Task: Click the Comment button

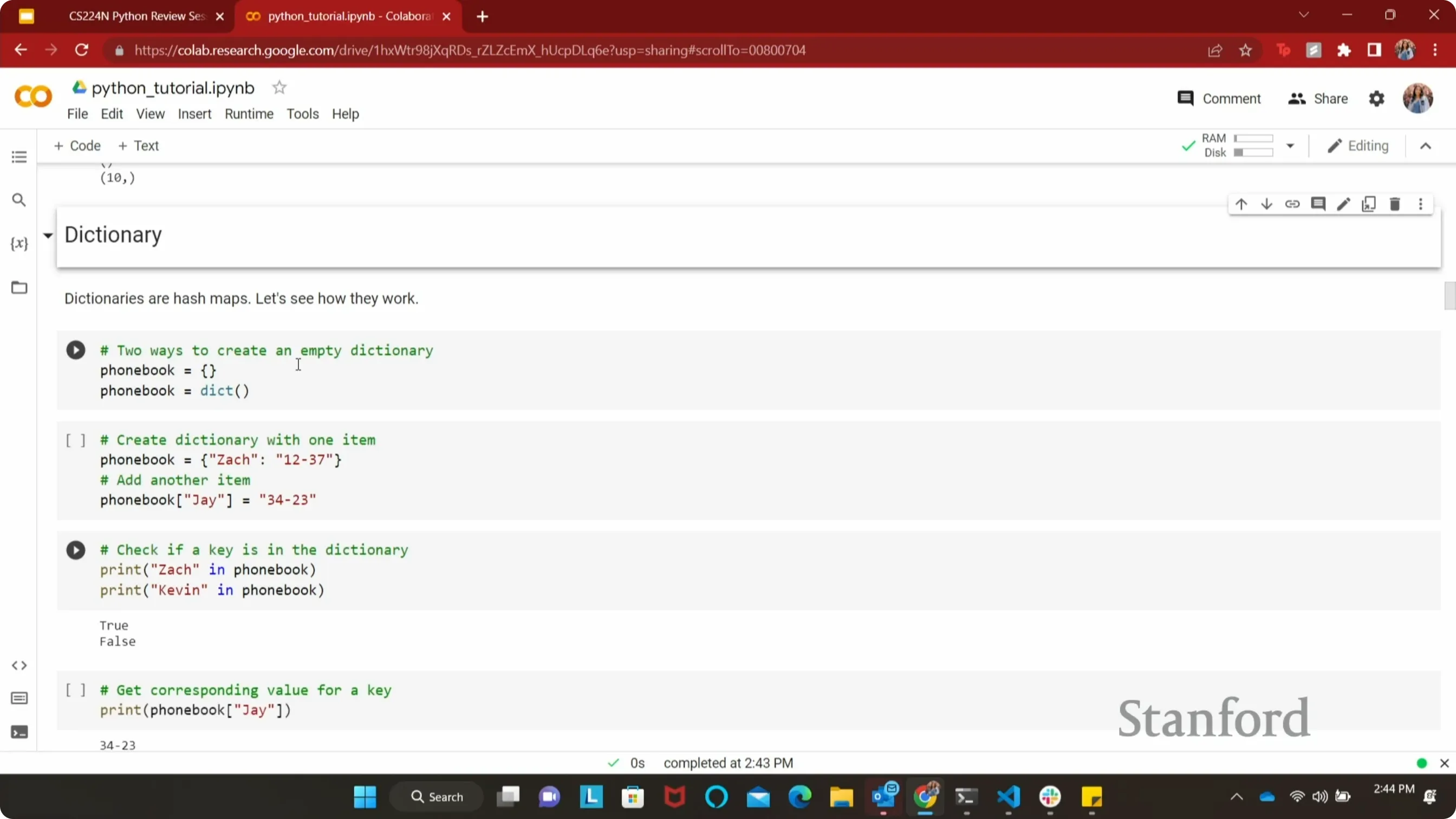Action: pyautogui.click(x=1219, y=99)
